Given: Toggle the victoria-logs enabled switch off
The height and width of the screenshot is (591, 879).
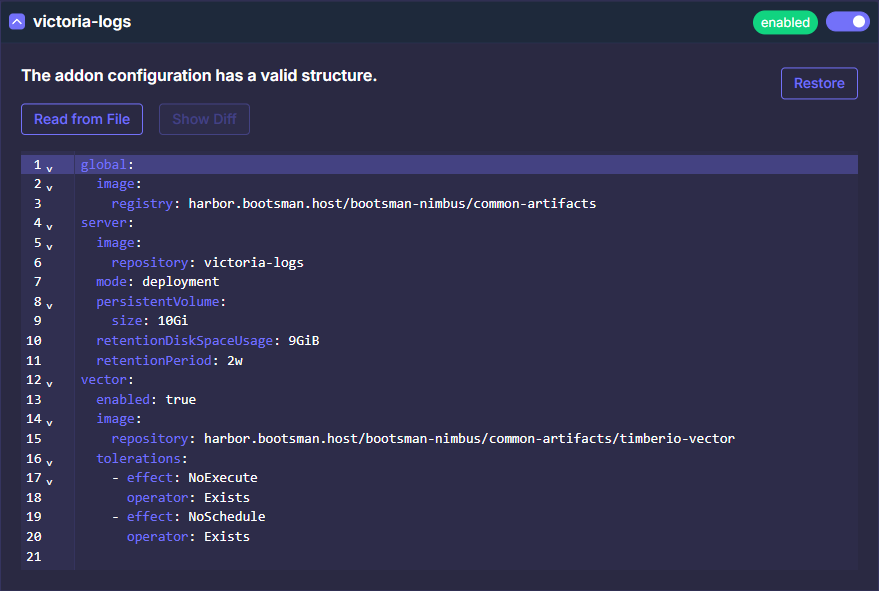Looking at the screenshot, I should pos(847,22).
